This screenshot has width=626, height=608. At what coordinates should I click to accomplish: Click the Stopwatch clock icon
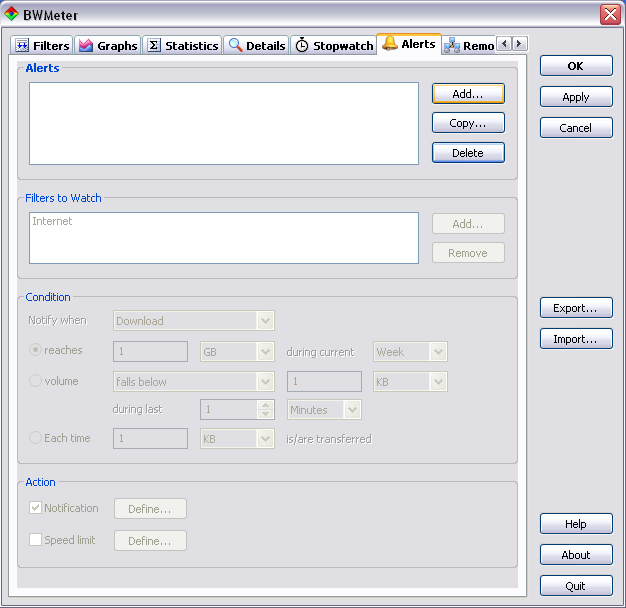(x=302, y=46)
